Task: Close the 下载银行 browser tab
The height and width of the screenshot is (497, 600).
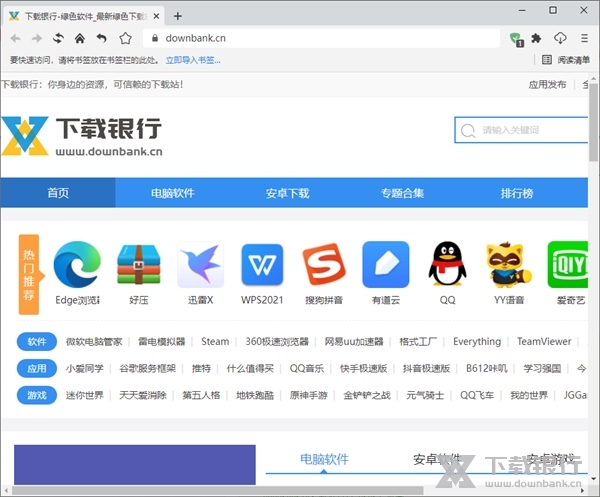Action: tap(156, 16)
